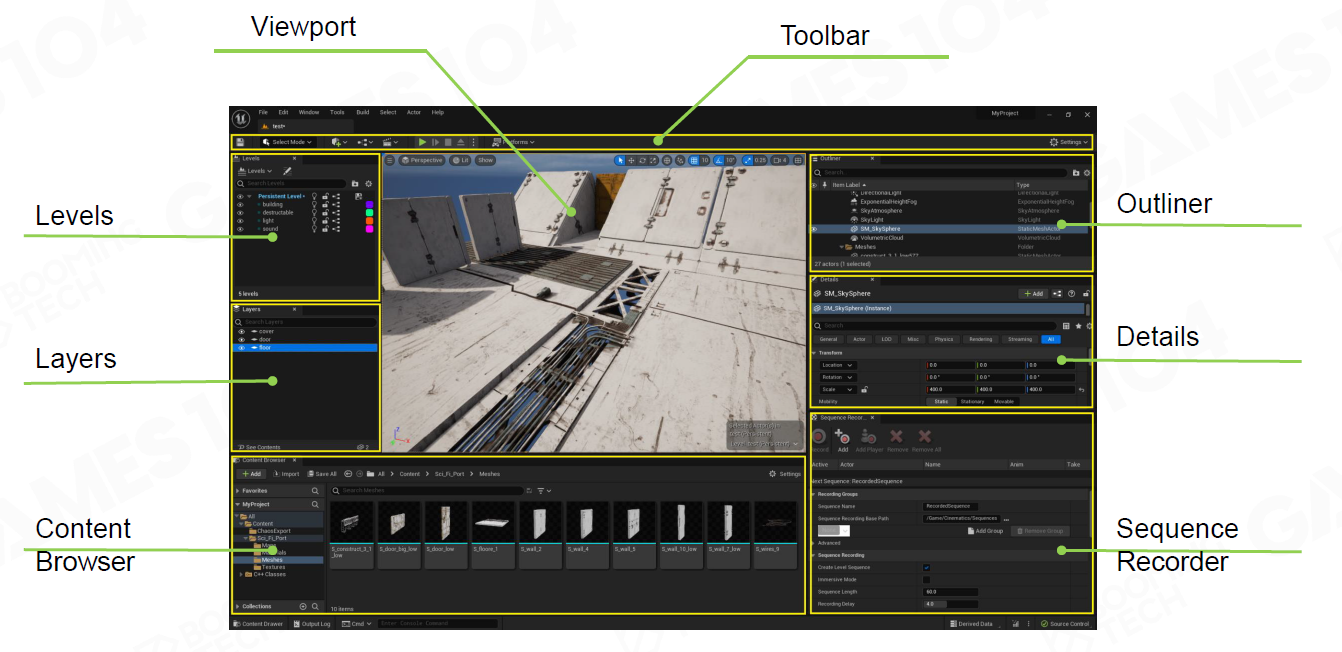1342x652 pixels.
Task: Toggle rotation snapping in the viewport
Action: click(x=719, y=160)
